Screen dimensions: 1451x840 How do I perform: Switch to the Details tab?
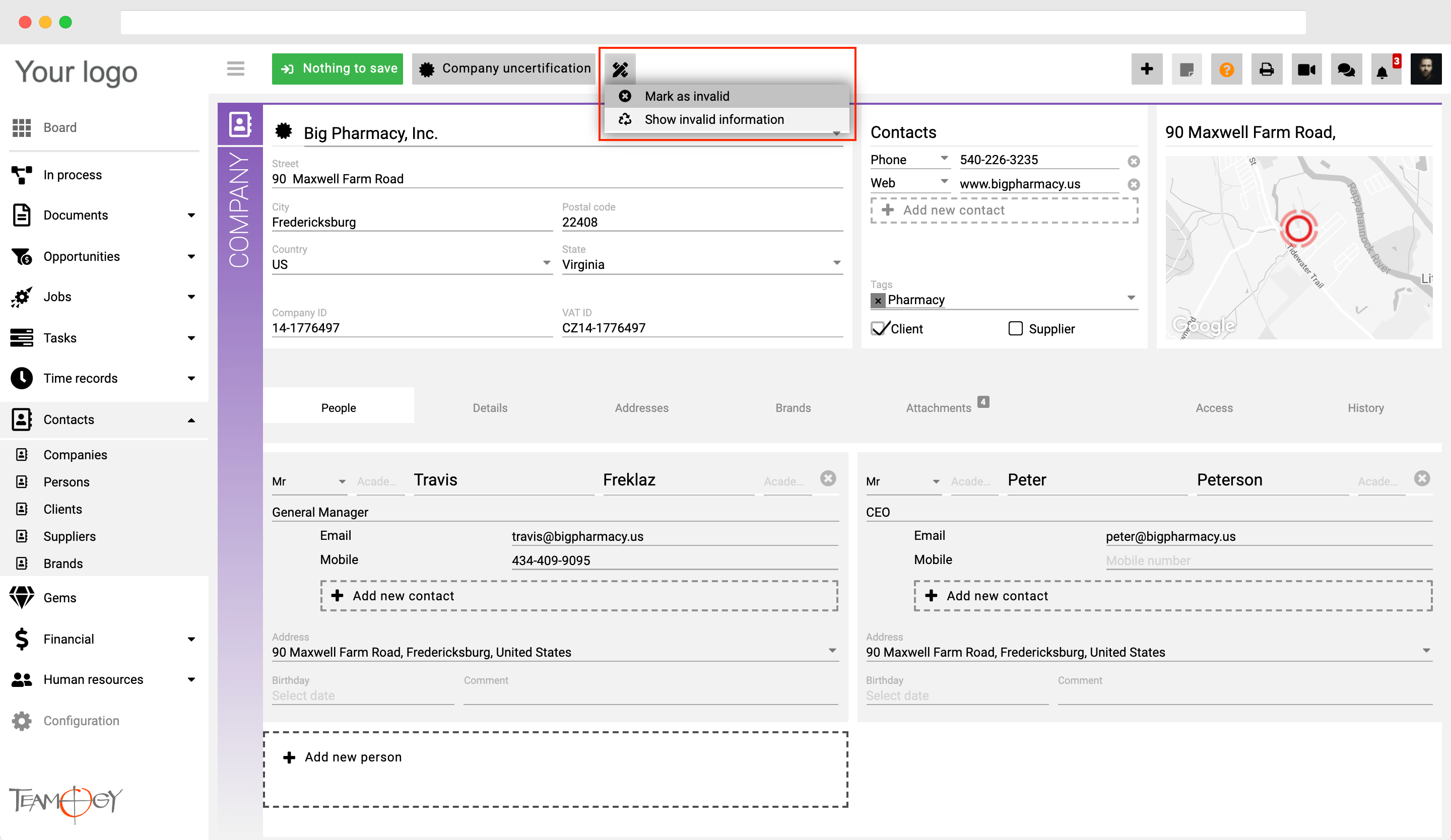tap(490, 407)
